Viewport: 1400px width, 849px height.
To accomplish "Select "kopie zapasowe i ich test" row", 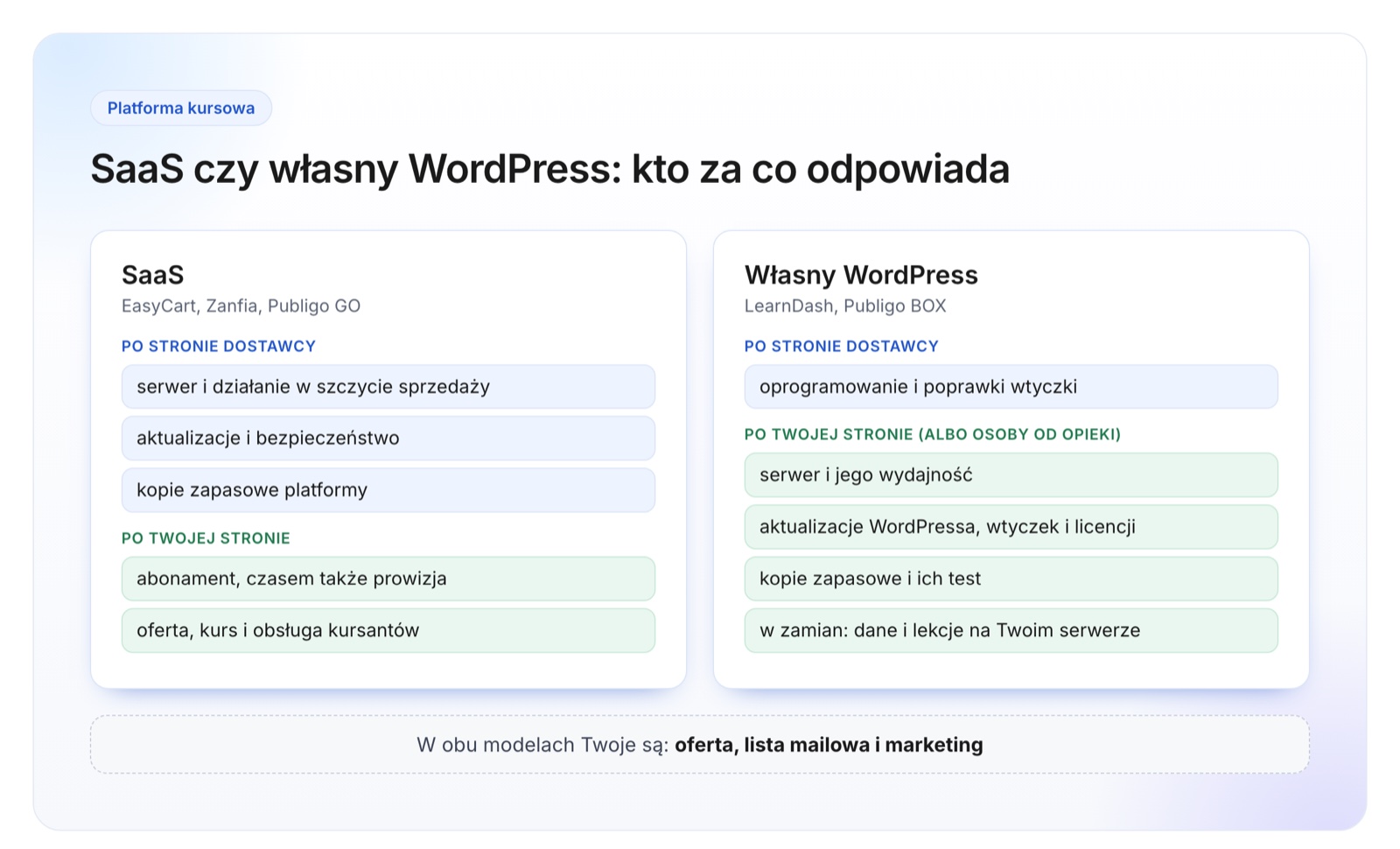I will point(1011,579).
